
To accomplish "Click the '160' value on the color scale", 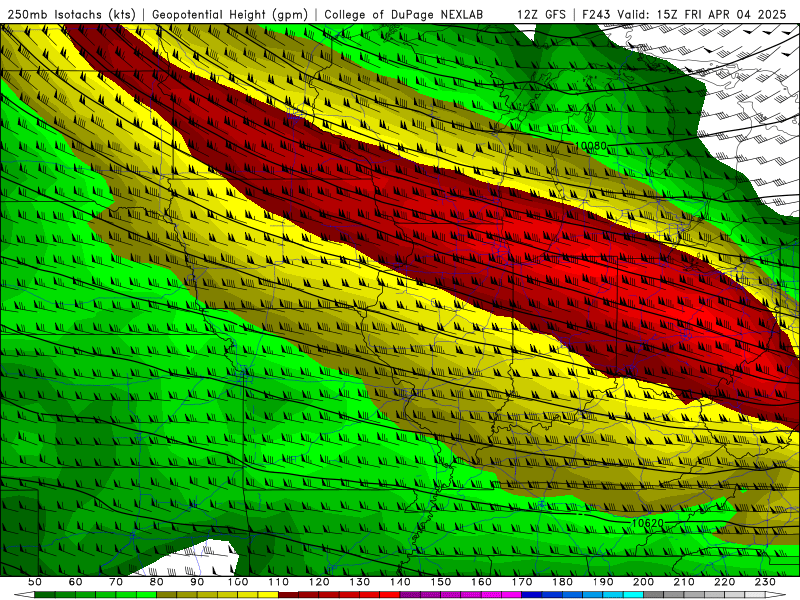I will click(x=481, y=582).
